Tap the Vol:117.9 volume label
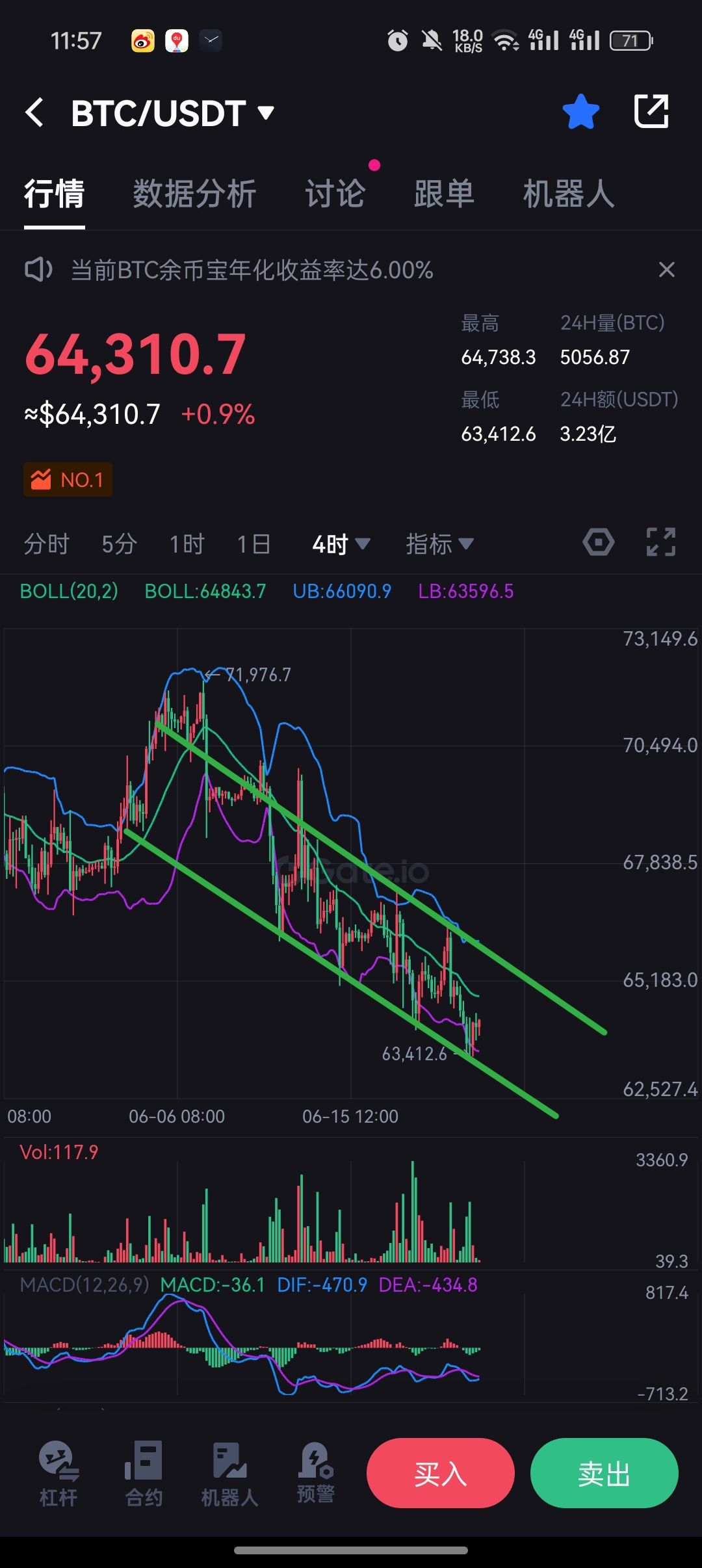 tap(59, 1152)
